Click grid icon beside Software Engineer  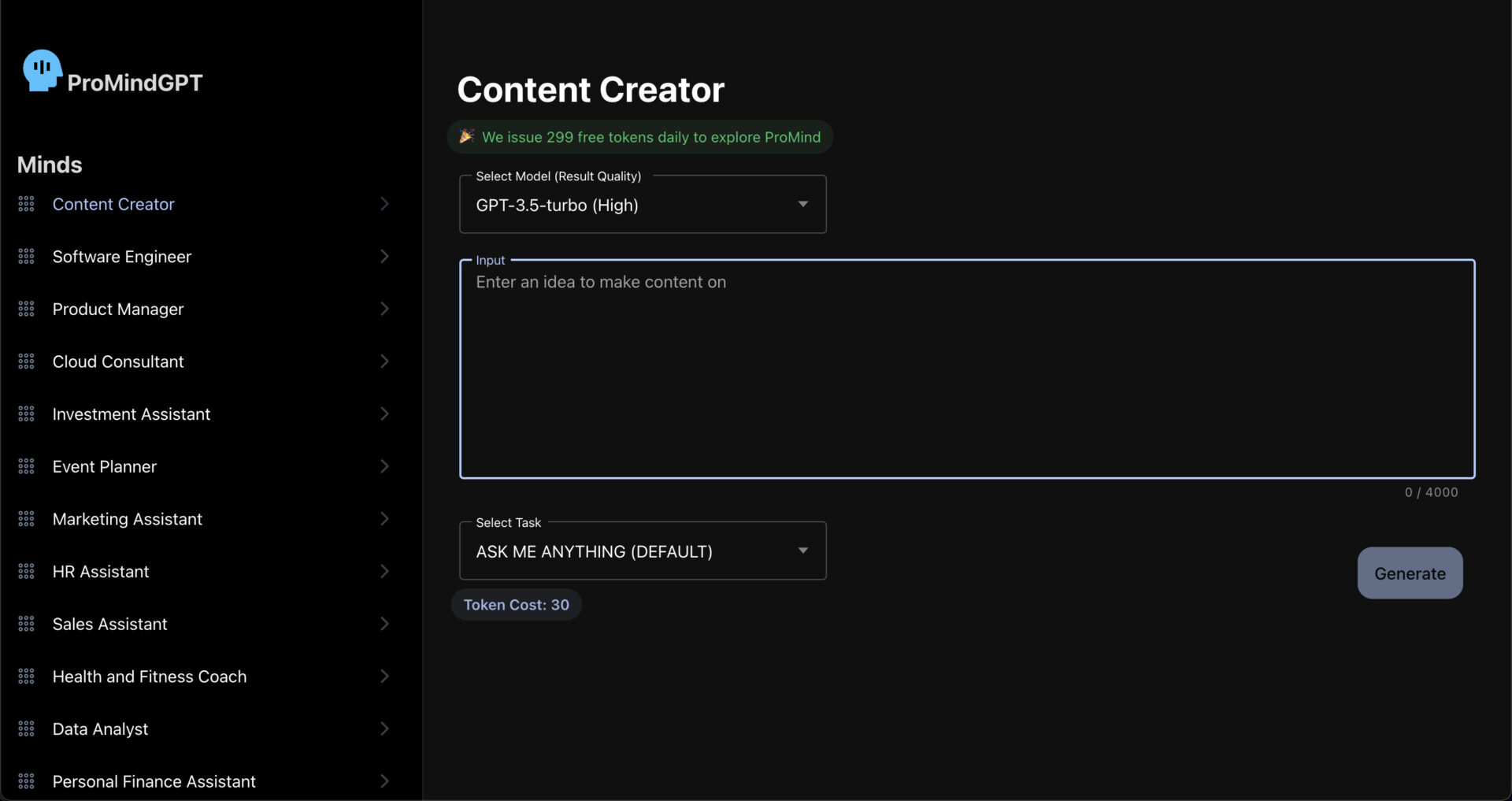click(26, 257)
